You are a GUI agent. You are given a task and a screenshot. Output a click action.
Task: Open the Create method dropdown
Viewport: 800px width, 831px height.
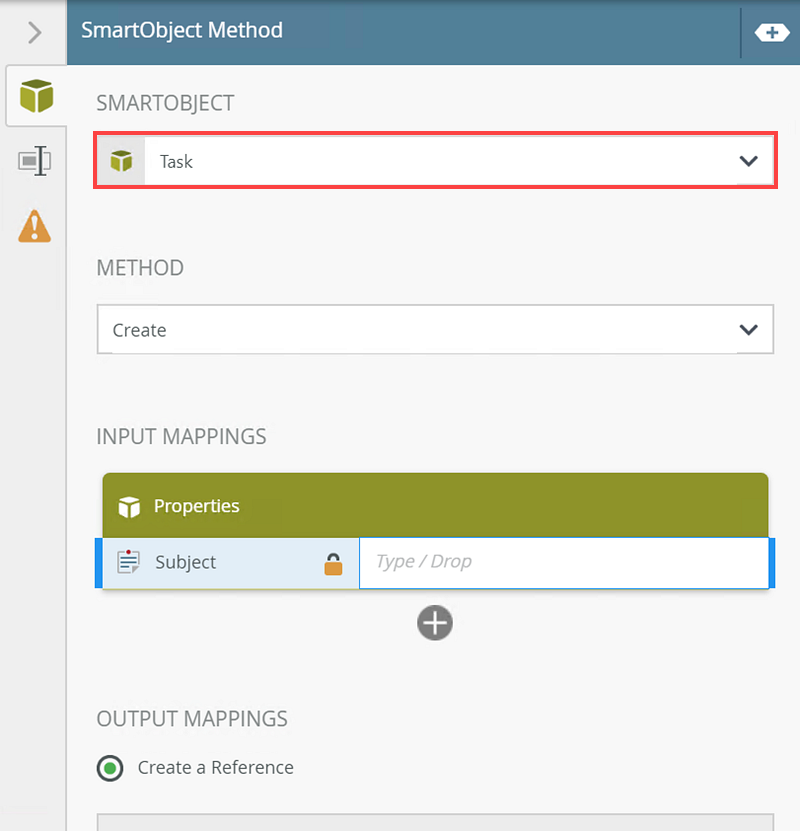click(420, 330)
